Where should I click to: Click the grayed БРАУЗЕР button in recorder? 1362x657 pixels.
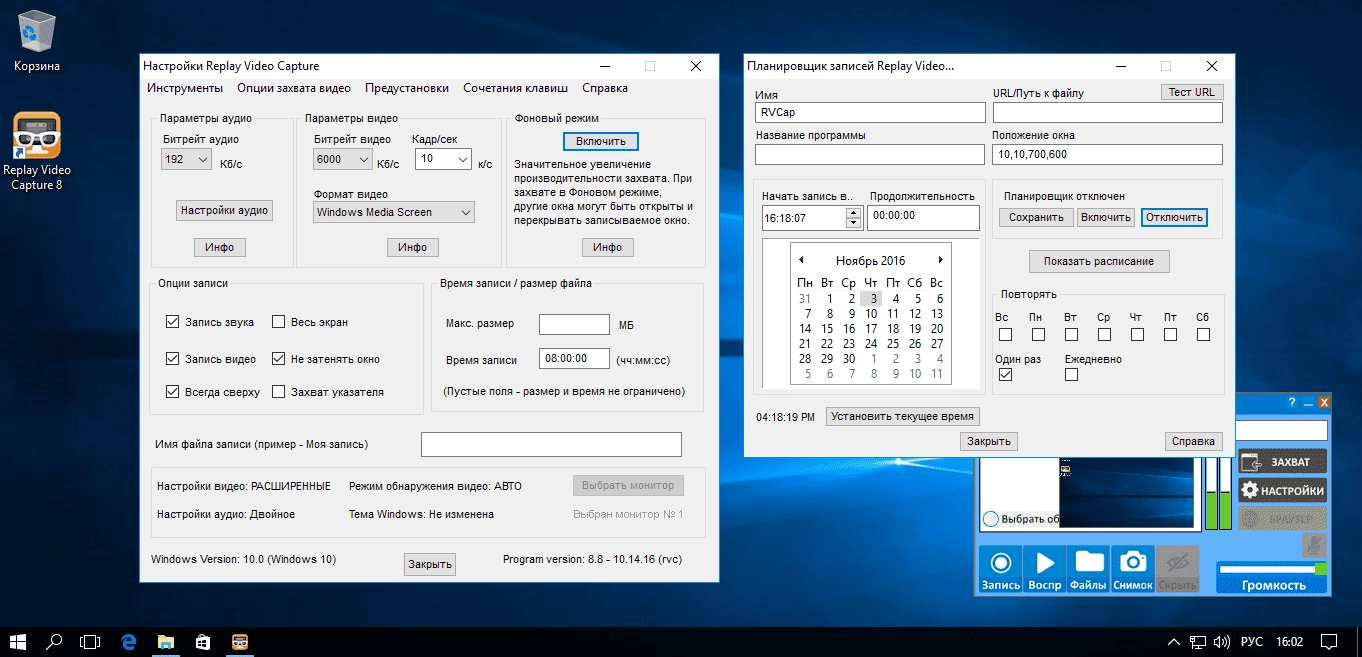(x=1282, y=518)
